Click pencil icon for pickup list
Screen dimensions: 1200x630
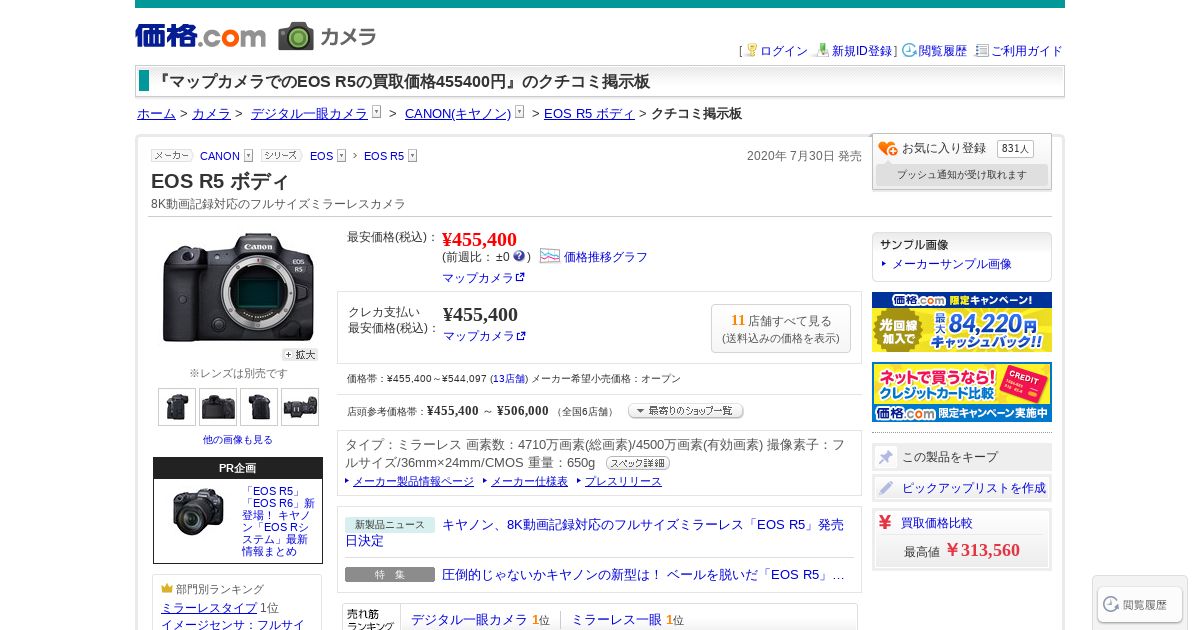[x=886, y=488]
